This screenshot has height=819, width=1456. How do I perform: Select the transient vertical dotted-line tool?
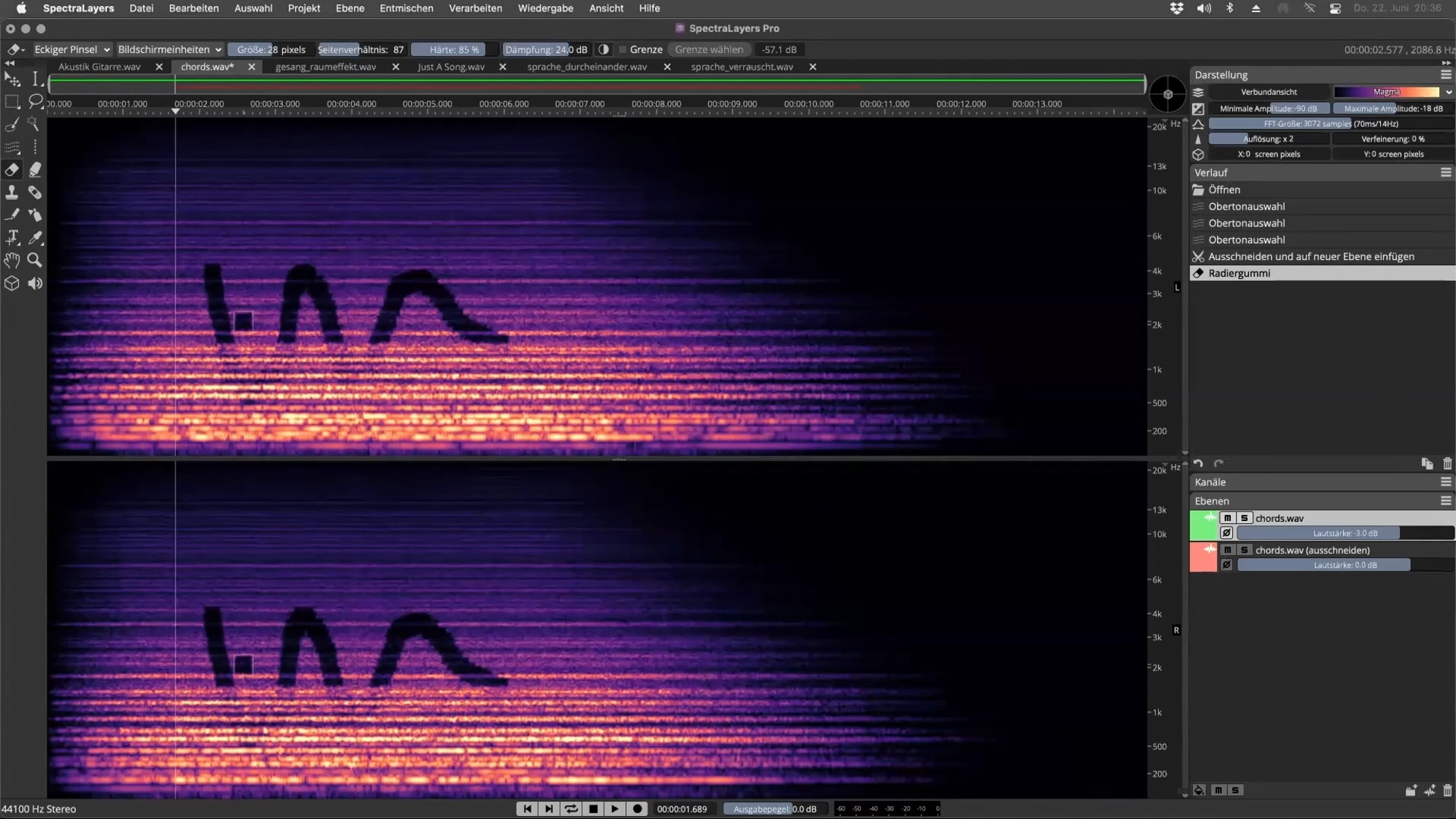35,147
